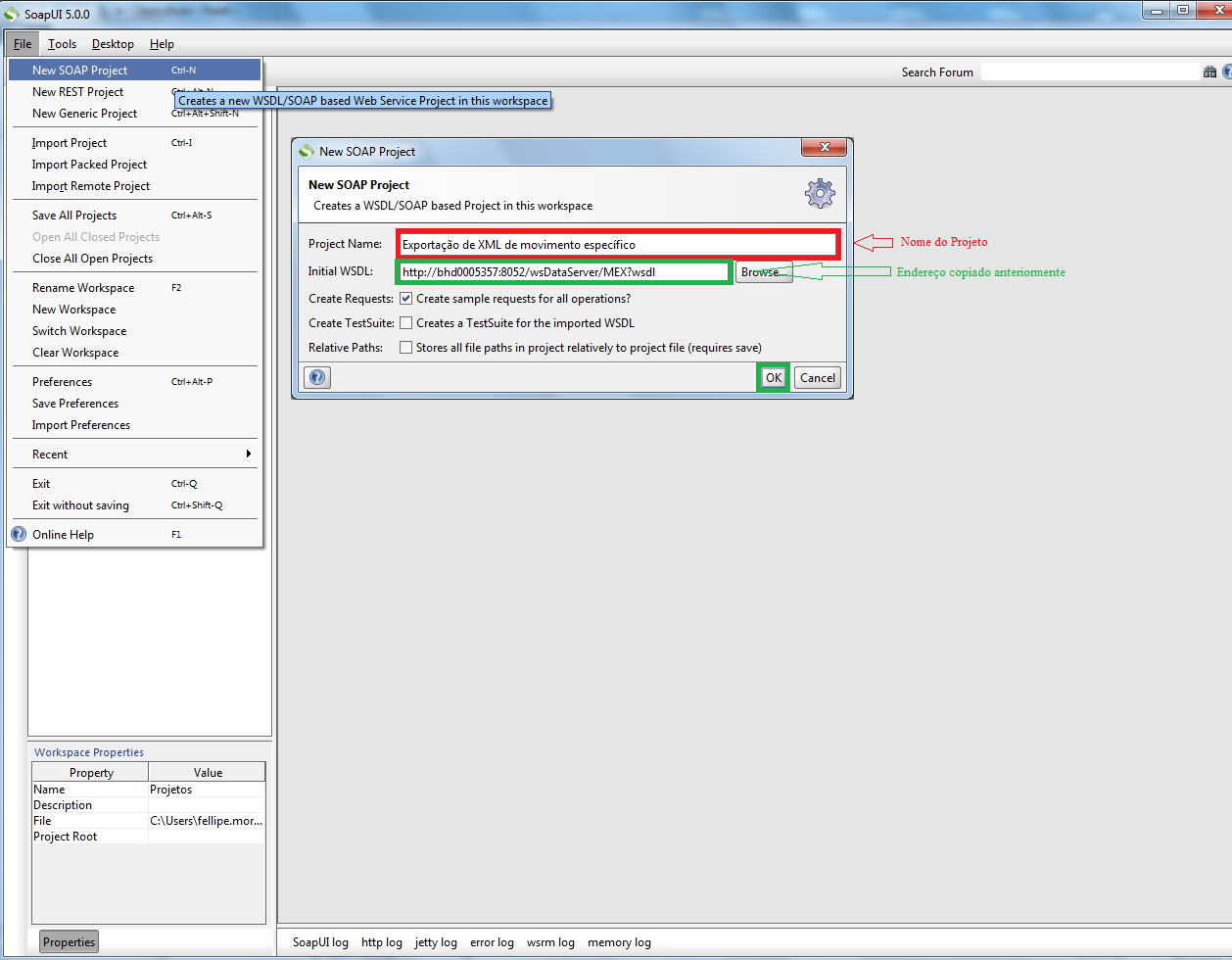The image size is (1232, 960).
Task: Open the Tools menu
Action: 62,44
